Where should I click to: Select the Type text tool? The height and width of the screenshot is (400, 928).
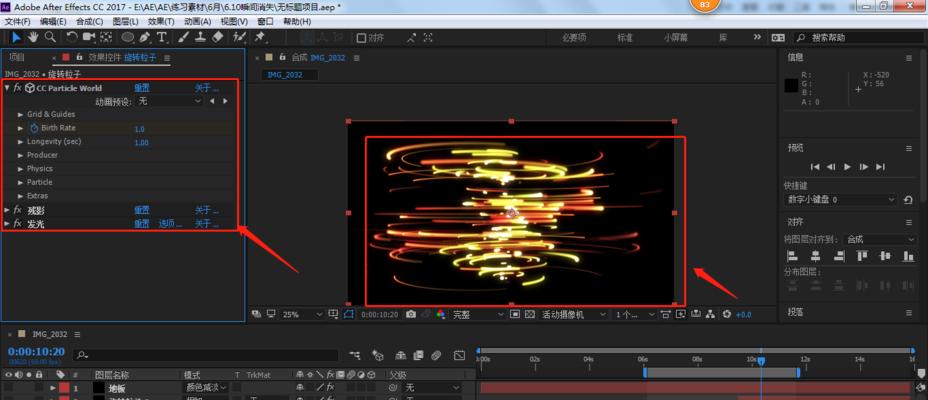coord(161,37)
